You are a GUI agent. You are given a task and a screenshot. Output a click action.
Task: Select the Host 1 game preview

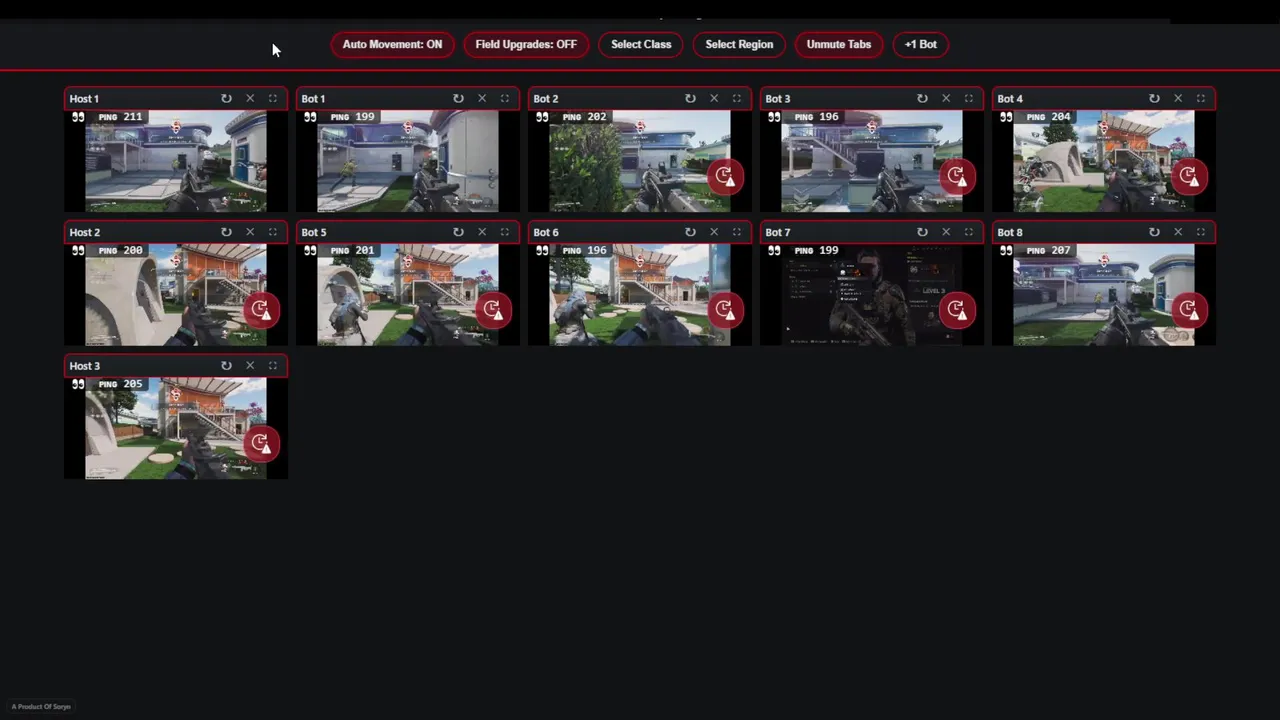tap(176, 161)
